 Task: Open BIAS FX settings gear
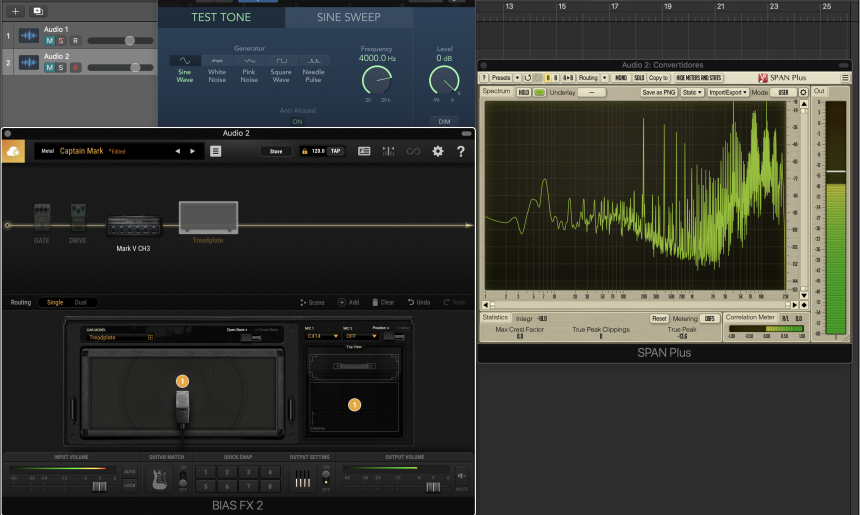(438, 151)
